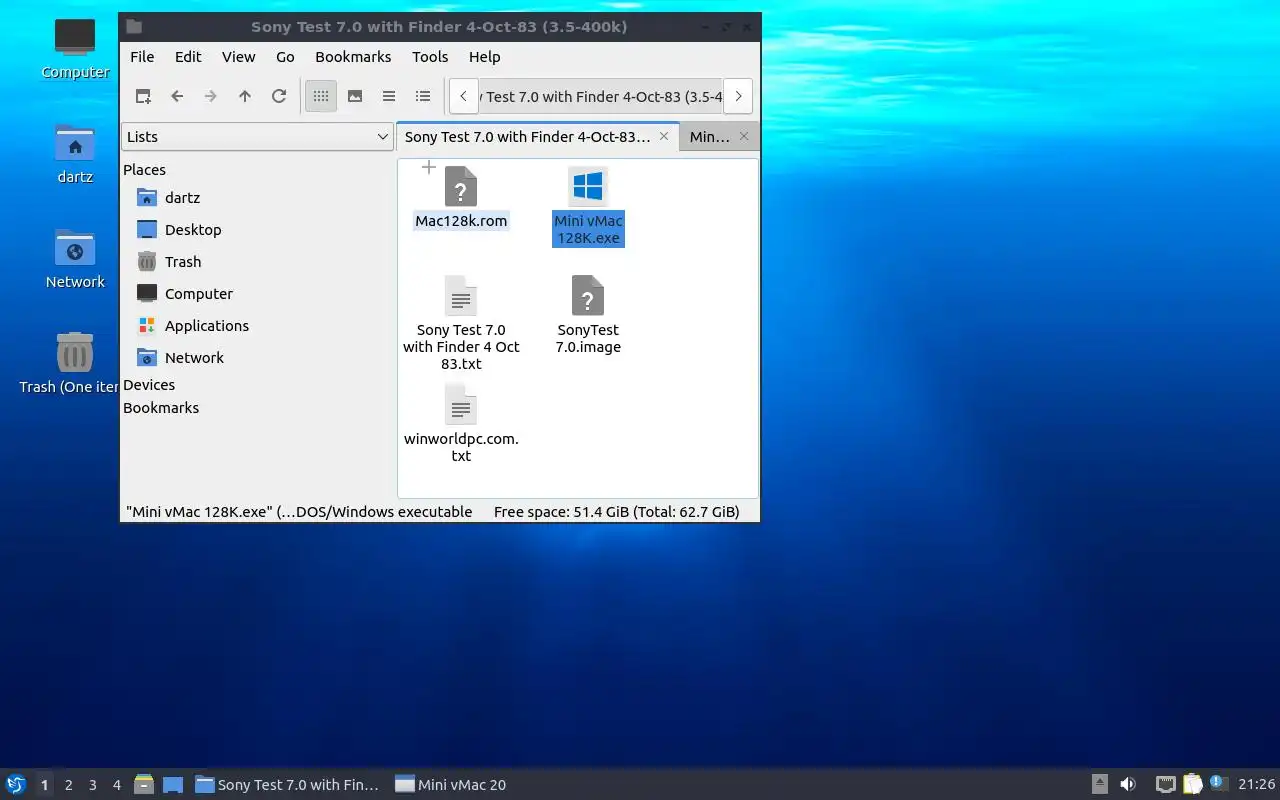Switch to workspace 4

click(116, 785)
